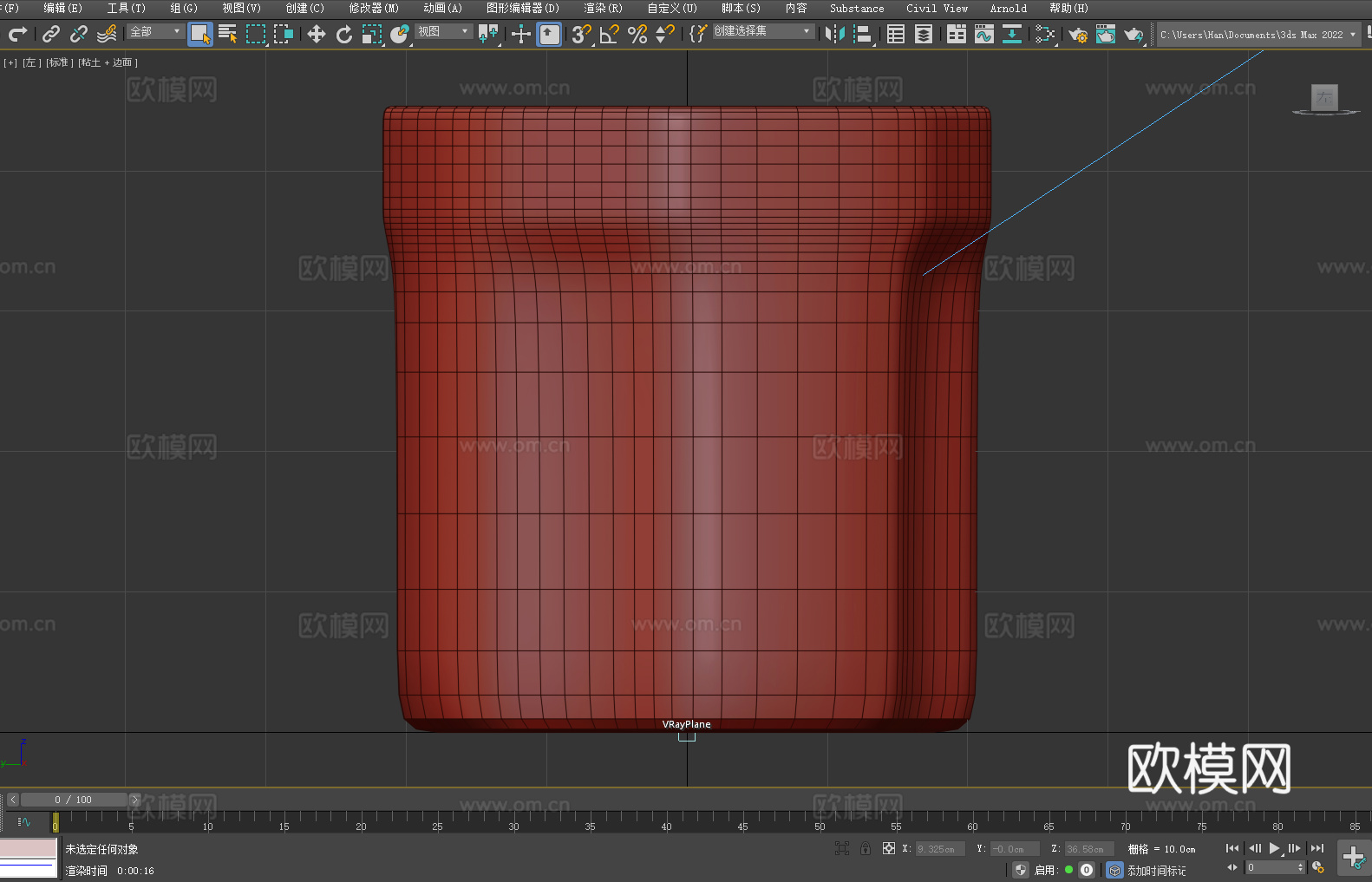This screenshot has width=1372, height=882.
Task: Toggle the Spinner Snap button
Action: 665,34
